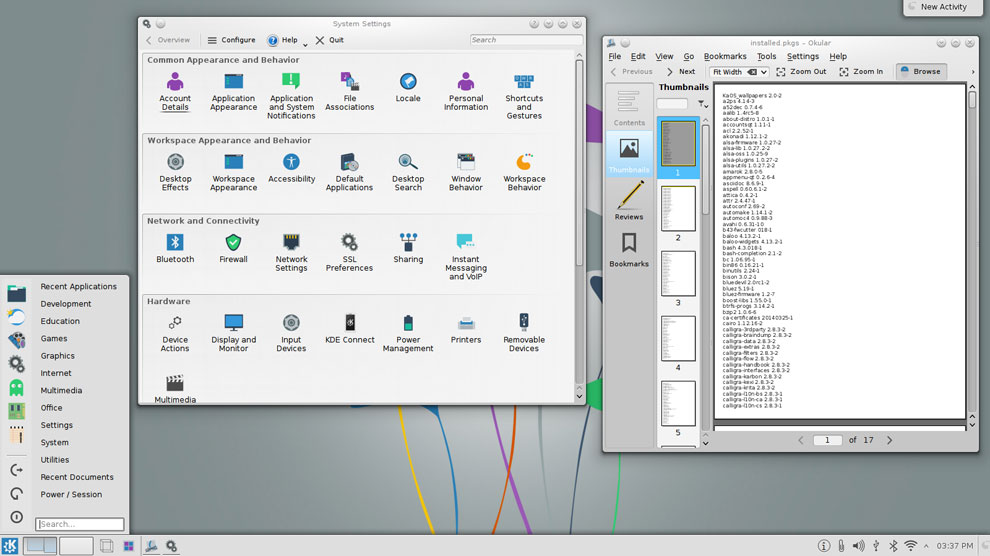The image size is (990, 556).
Task: Open Application Appearance module
Action: point(233,92)
